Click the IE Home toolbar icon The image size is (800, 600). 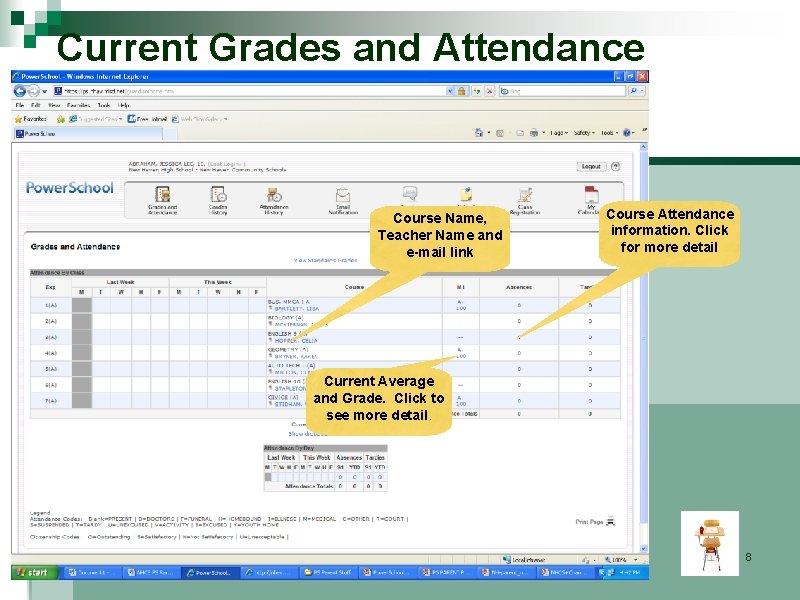479,133
